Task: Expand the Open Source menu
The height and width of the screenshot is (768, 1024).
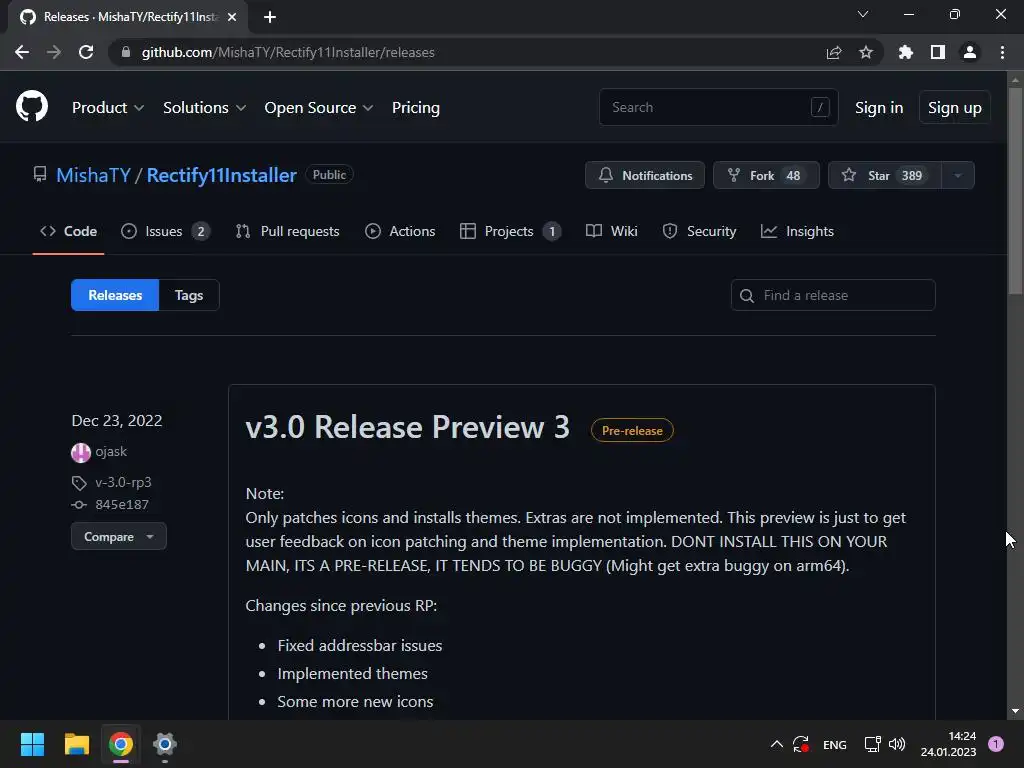Action: coord(319,108)
